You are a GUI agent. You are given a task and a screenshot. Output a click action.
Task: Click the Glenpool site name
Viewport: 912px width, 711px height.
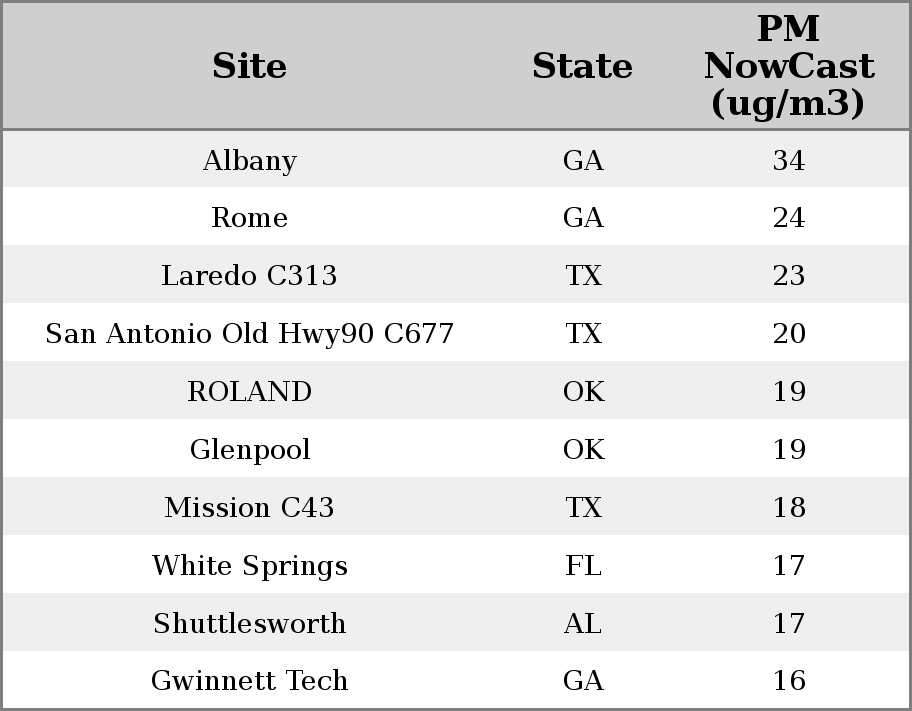(250, 449)
